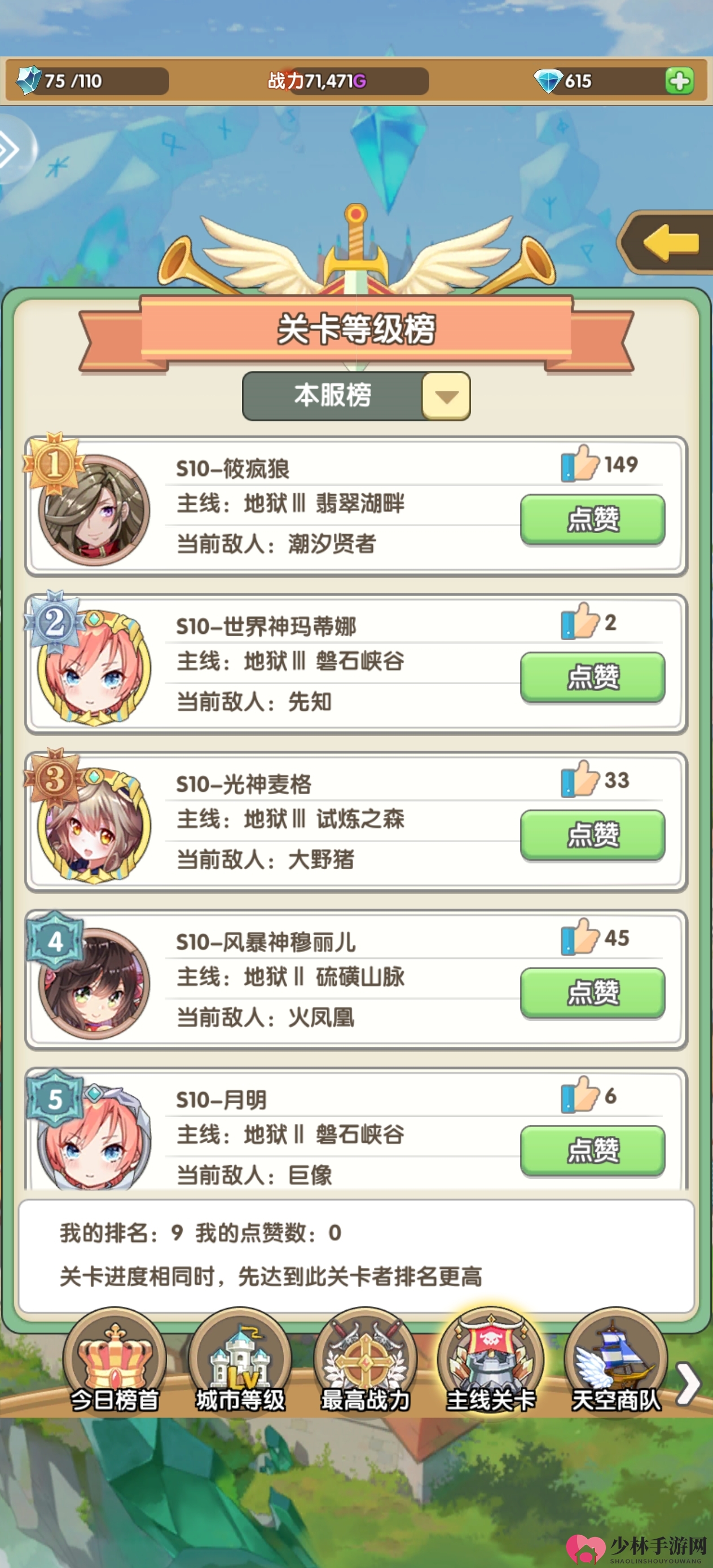Tap the thumbs-up icon showing 149
This screenshot has width=713, height=1568.
coord(580,464)
